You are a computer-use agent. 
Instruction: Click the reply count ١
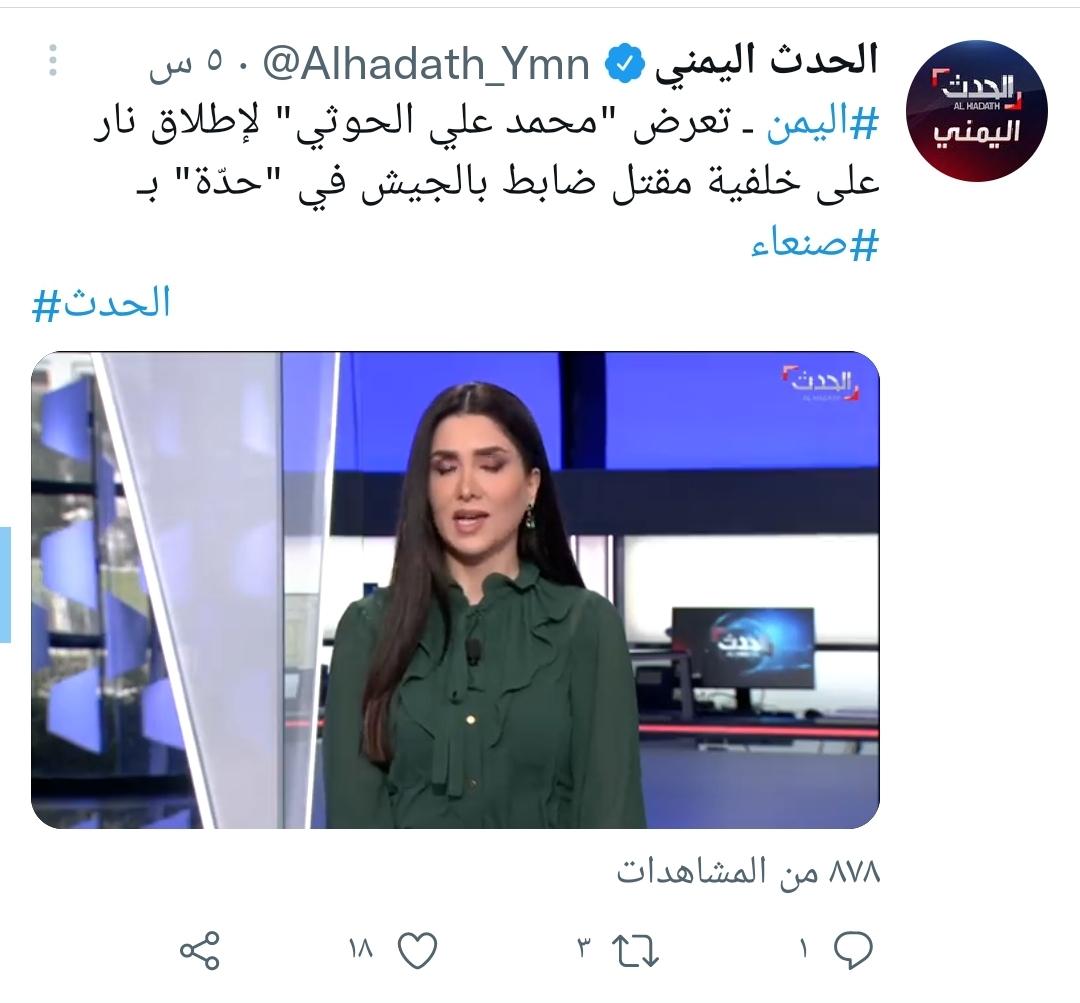click(803, 951)
